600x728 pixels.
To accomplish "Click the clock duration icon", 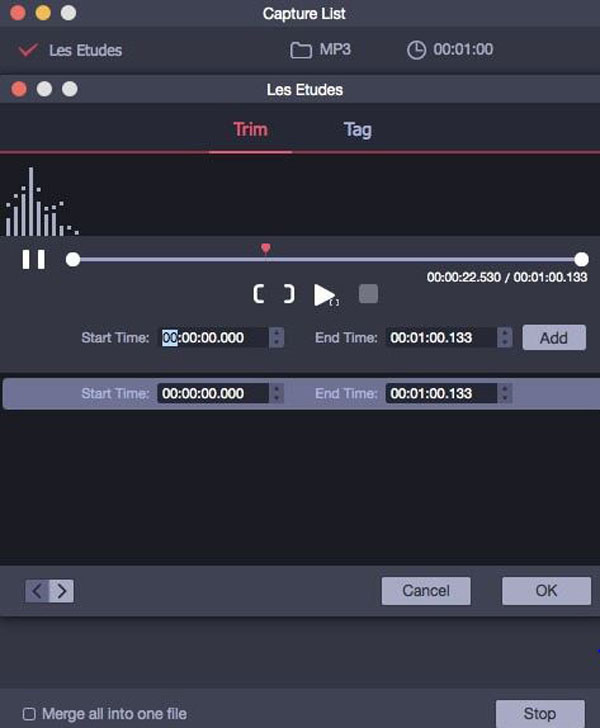I will click(x=416, y=50).
